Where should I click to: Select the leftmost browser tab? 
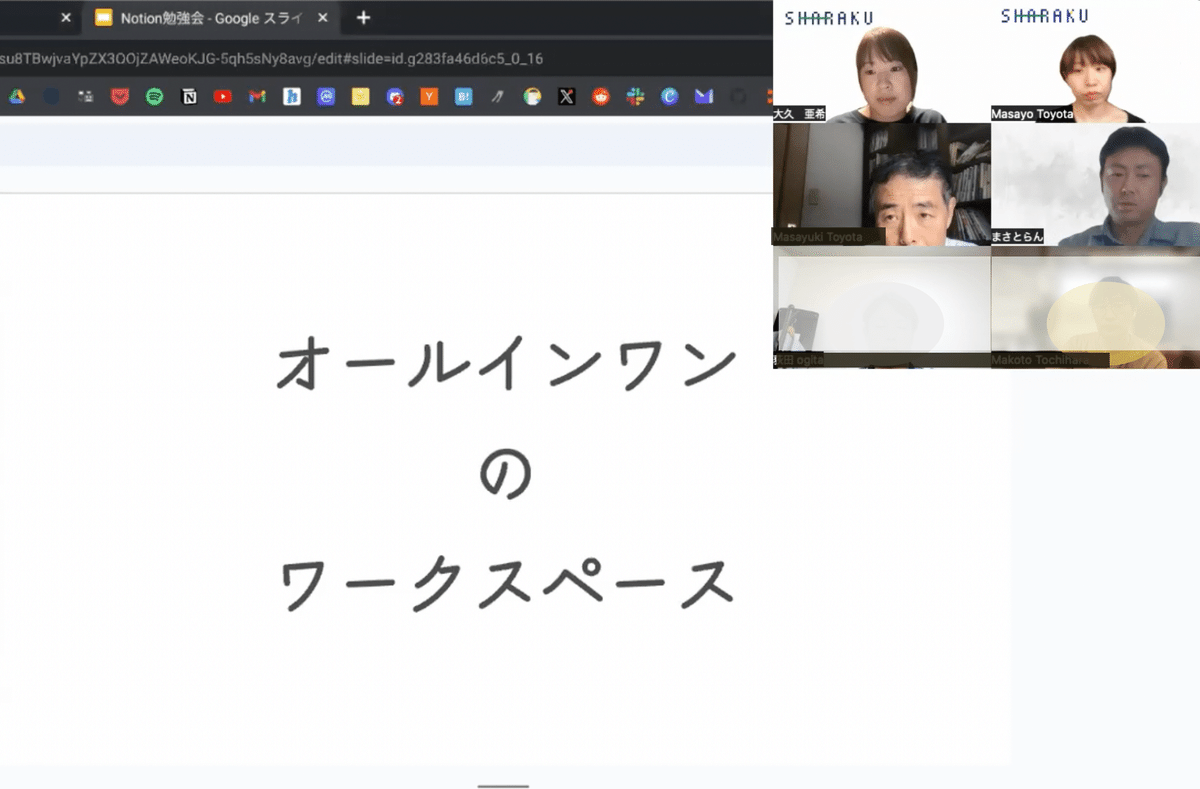(30, 17)
